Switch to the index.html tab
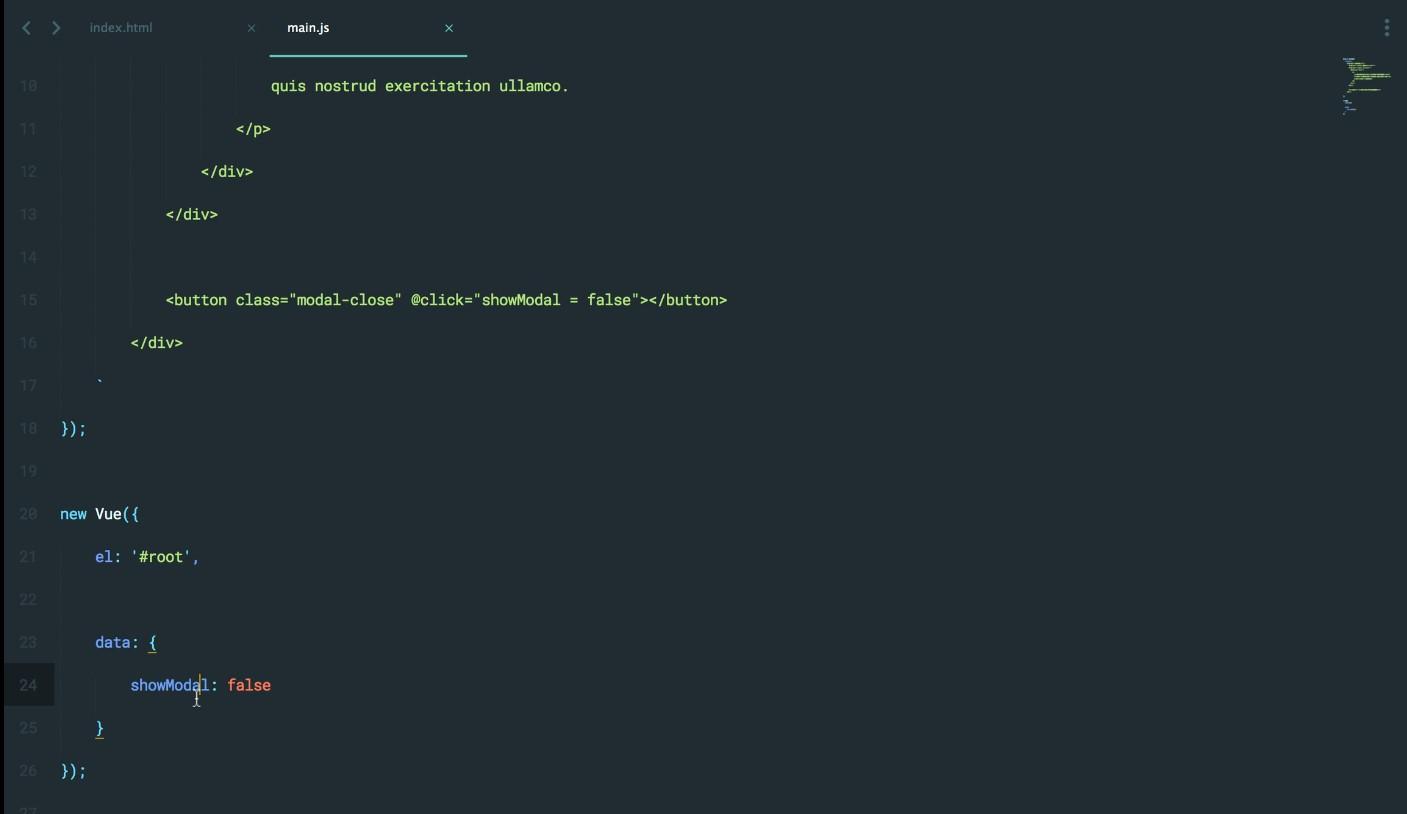 [121, 28]
